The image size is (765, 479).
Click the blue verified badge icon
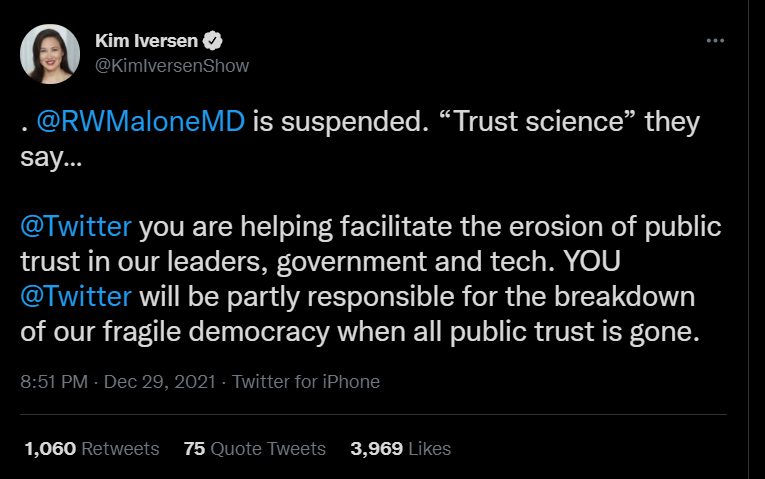pyautogui.click(x=214, y=41)
